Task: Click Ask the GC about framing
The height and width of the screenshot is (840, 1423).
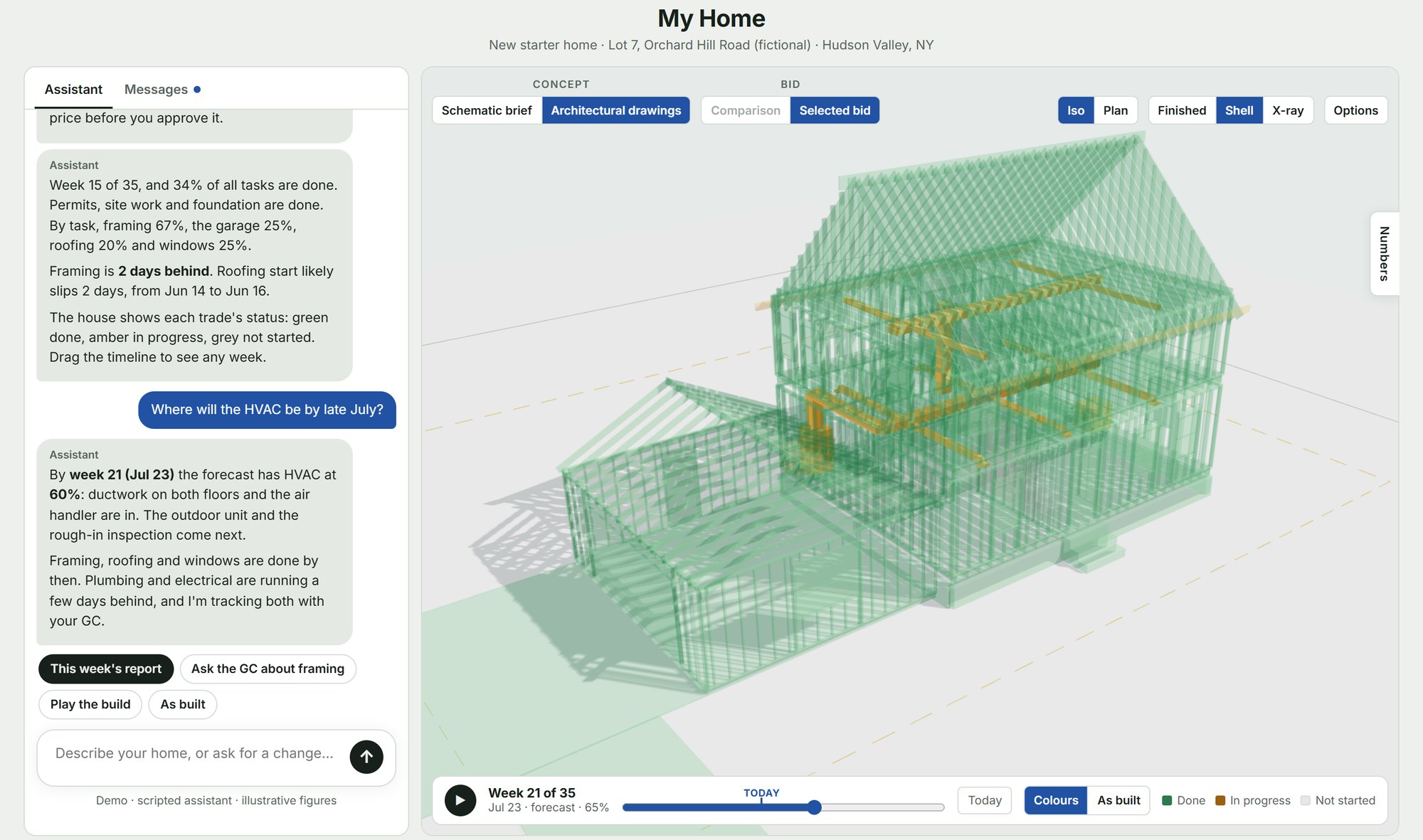Action: click(x=268, y=669)
